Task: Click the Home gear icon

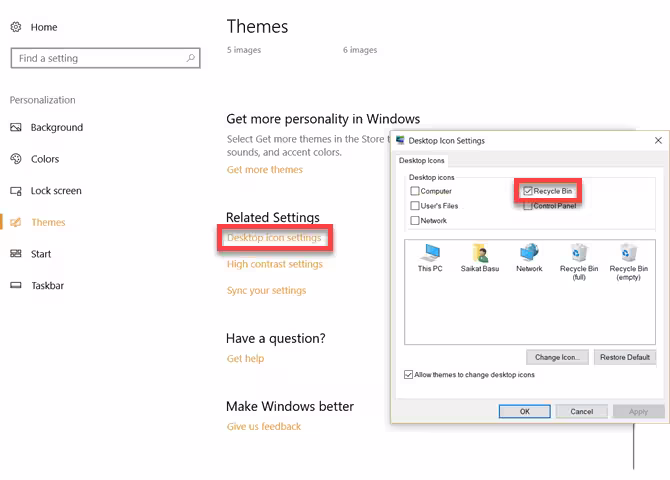Action: point(16,27)
